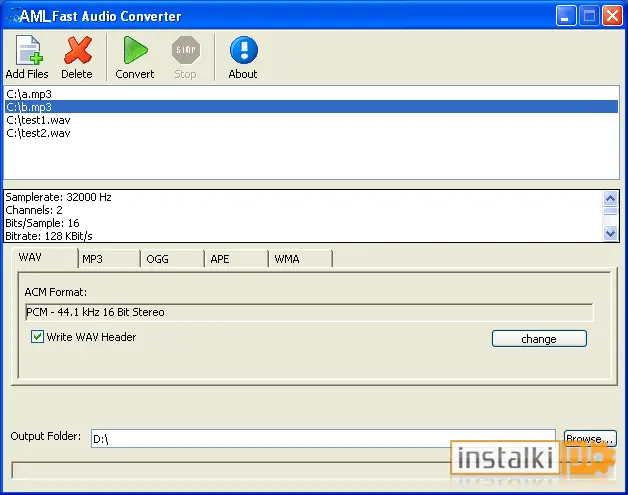Click the app icon in the title bar
This screenshot has width=628, height=495.
[12, 16]
